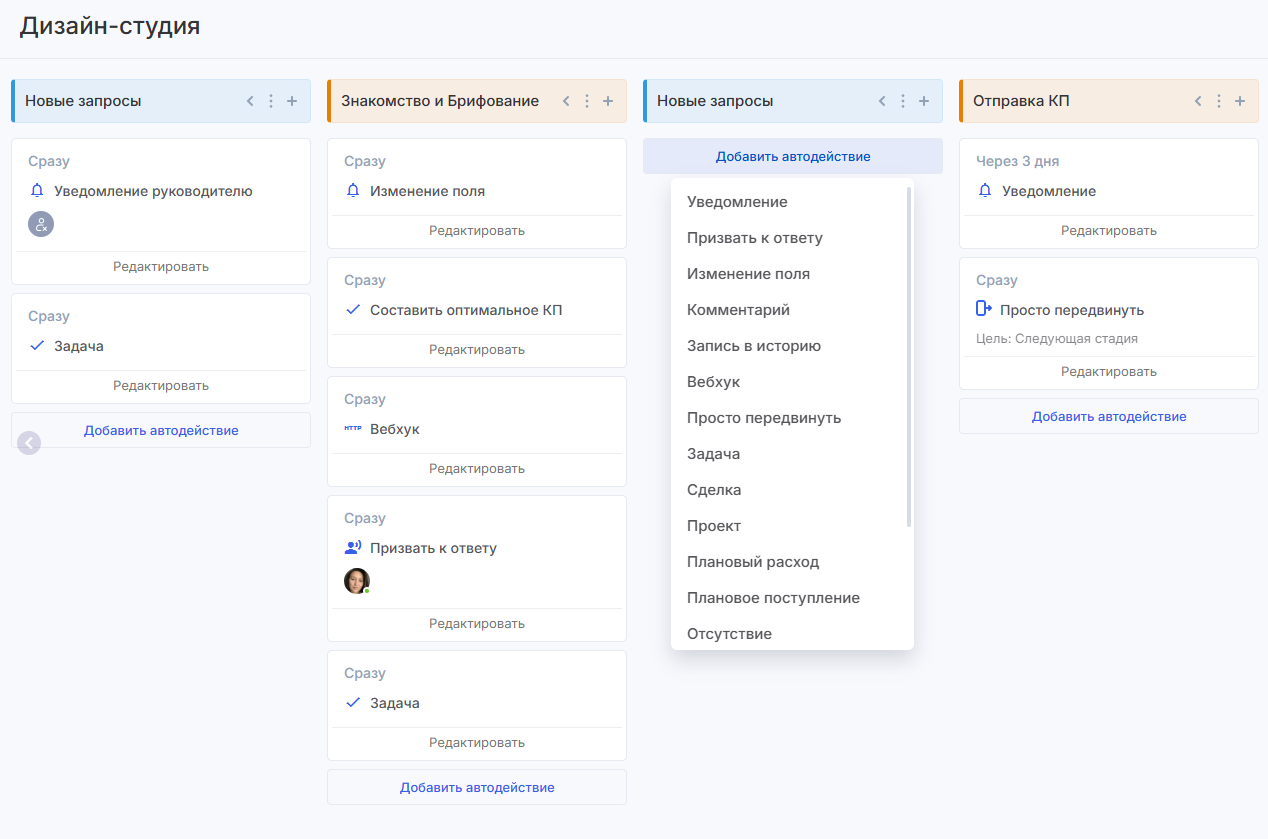Open three-dots menu in first Новые запросы column
The height and width of the screenshot is (839, 1268).
coord(271,101)
